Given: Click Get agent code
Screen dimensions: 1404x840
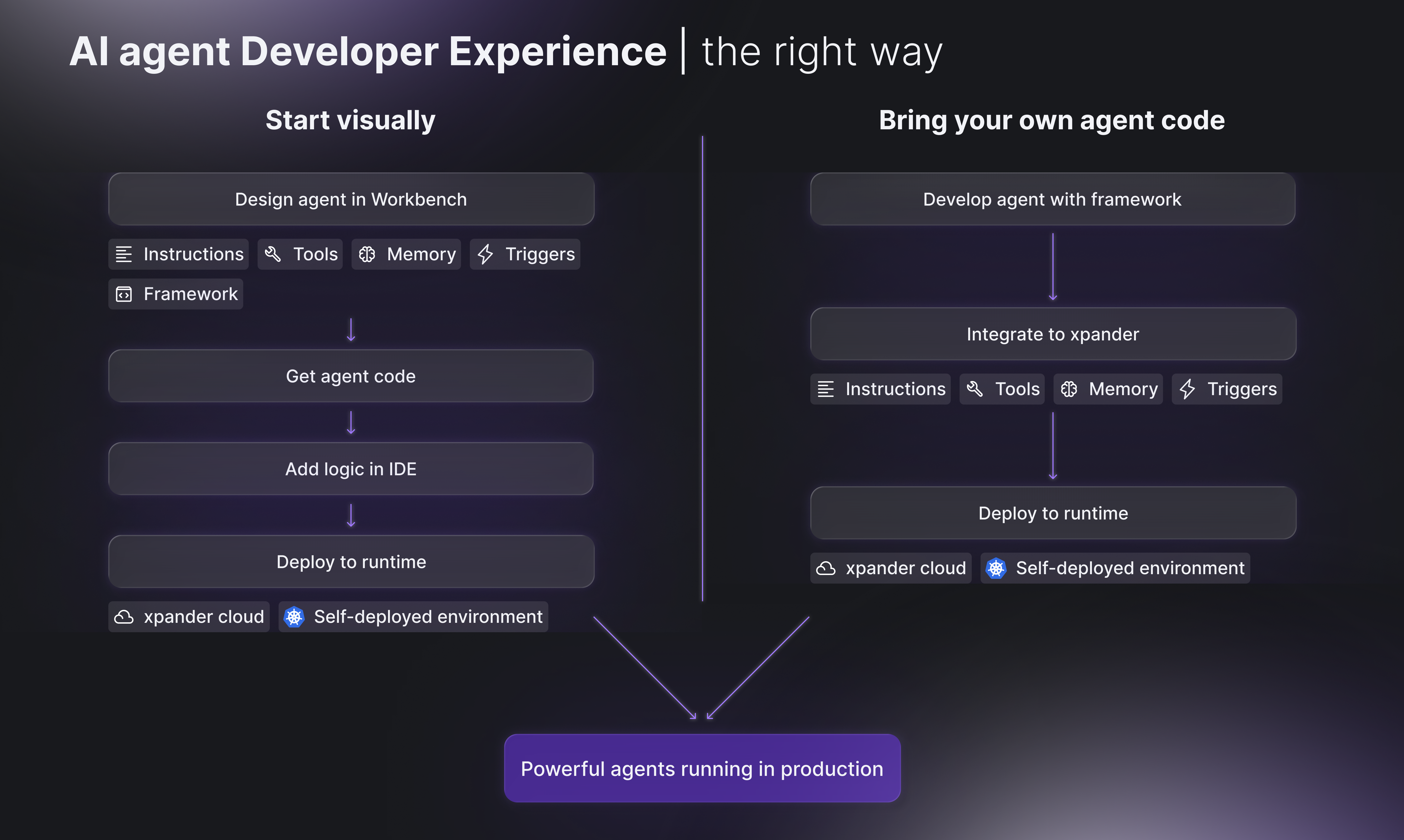Looking at the screenshot, I should pos(351,376).
